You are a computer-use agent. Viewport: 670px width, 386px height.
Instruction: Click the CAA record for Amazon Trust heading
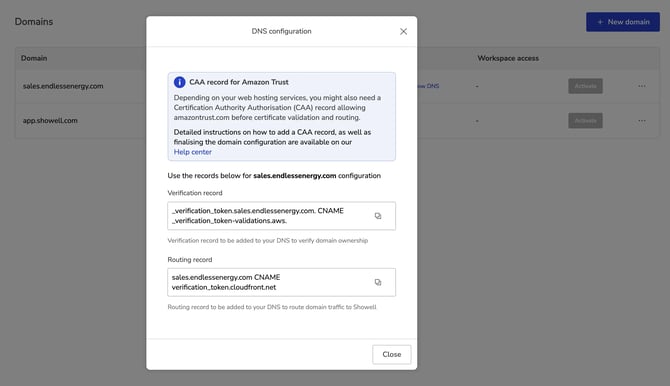point(238,82)
